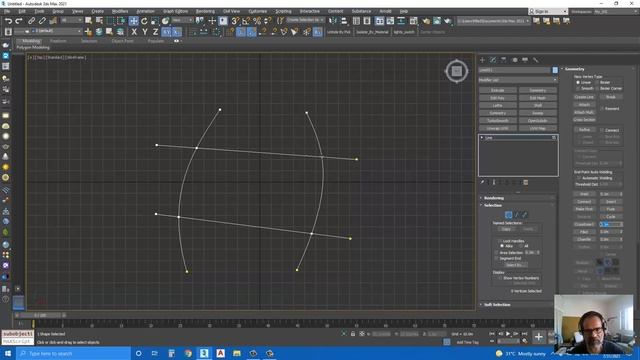Click the Attach button in Geometry
Screen dimensions: 640x360
584,104
